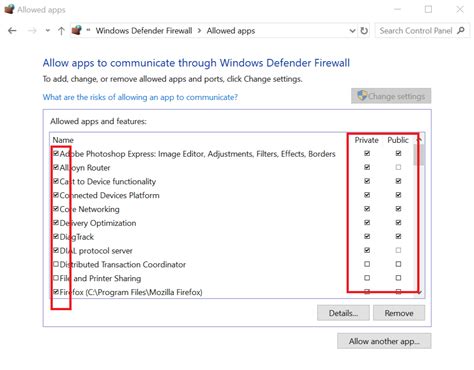Image resolution: width=474 pixels, height=370 pixels.
Task: Toggle Public checkbox for Adobe Photoshop Express
Action: [398, 153]
